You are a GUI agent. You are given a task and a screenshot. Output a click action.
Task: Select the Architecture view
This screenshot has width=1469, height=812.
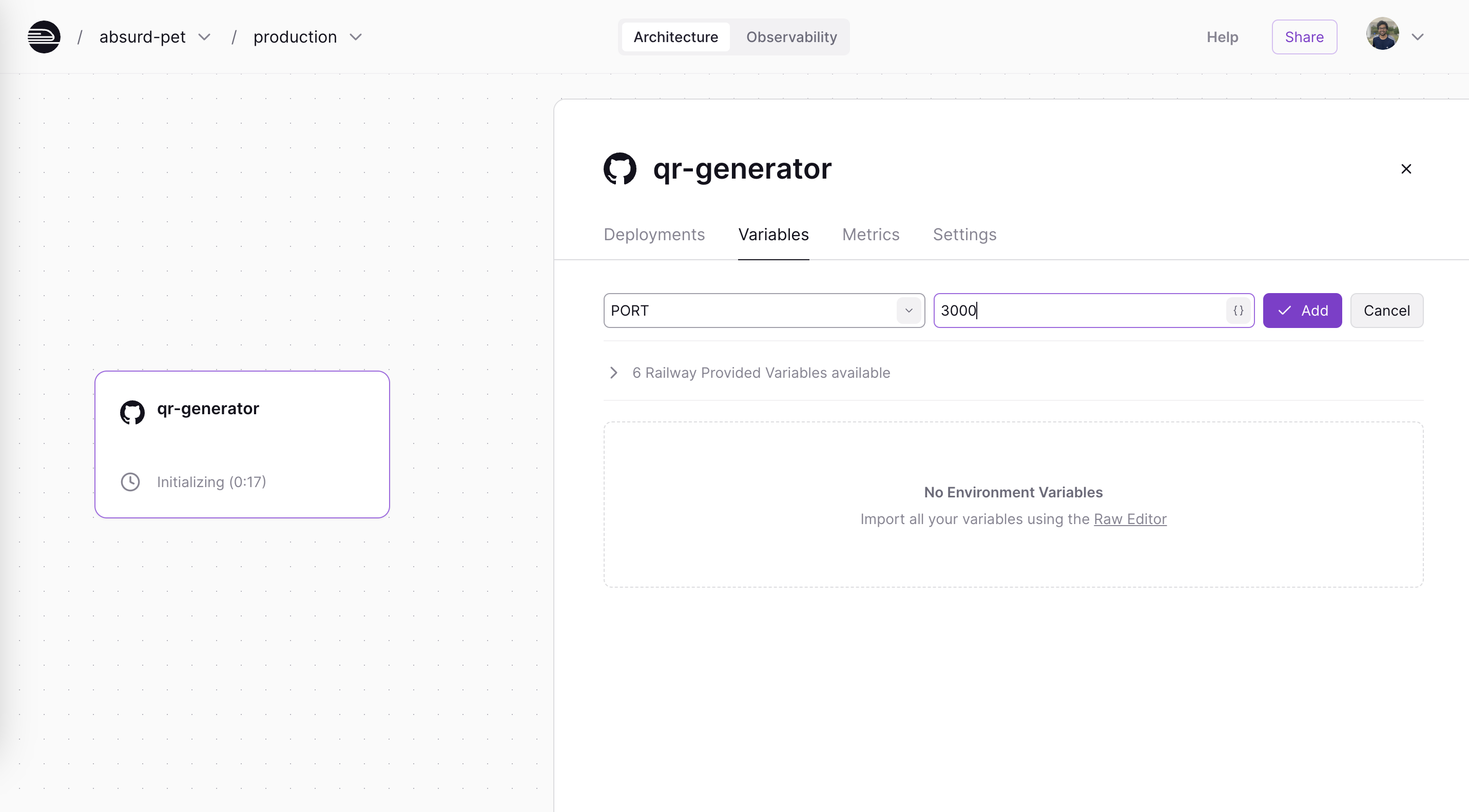676,37
